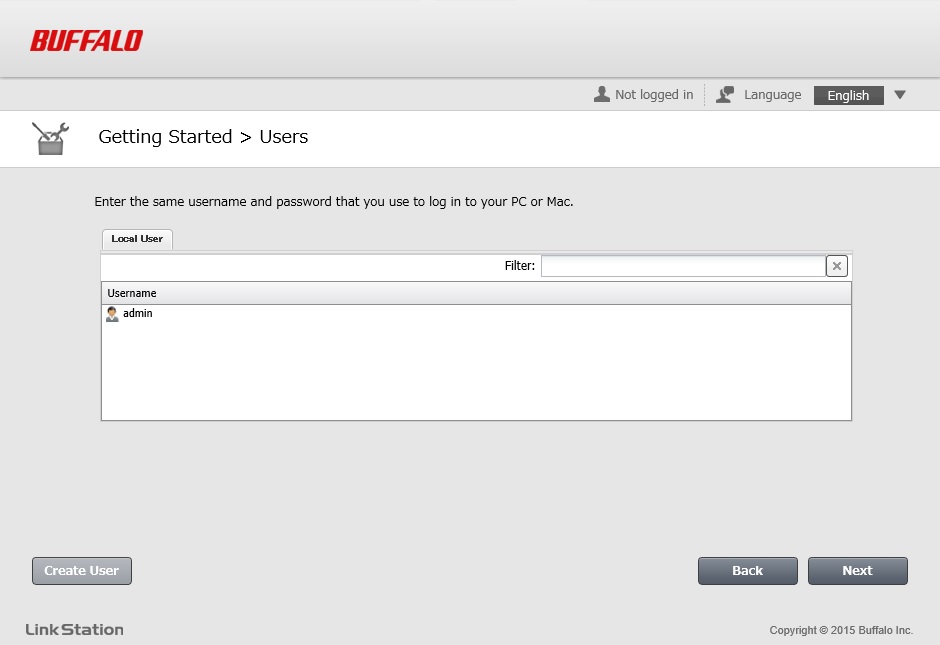Viewport: 940px width, 645px height.
Task: Proceed with the Next button
Action: click(x=857, y=571)
